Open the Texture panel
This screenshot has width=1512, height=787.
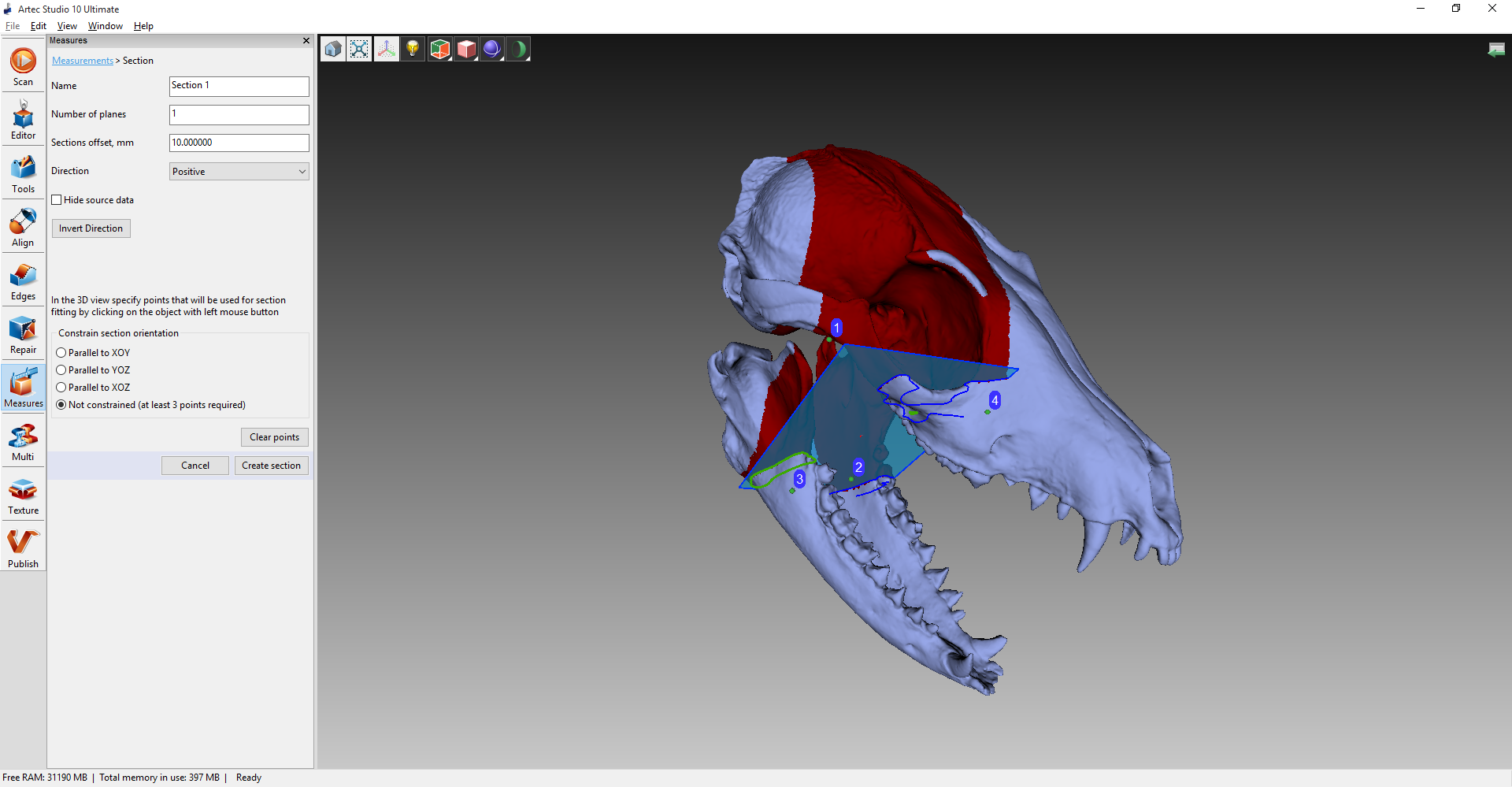pos(23,496)
